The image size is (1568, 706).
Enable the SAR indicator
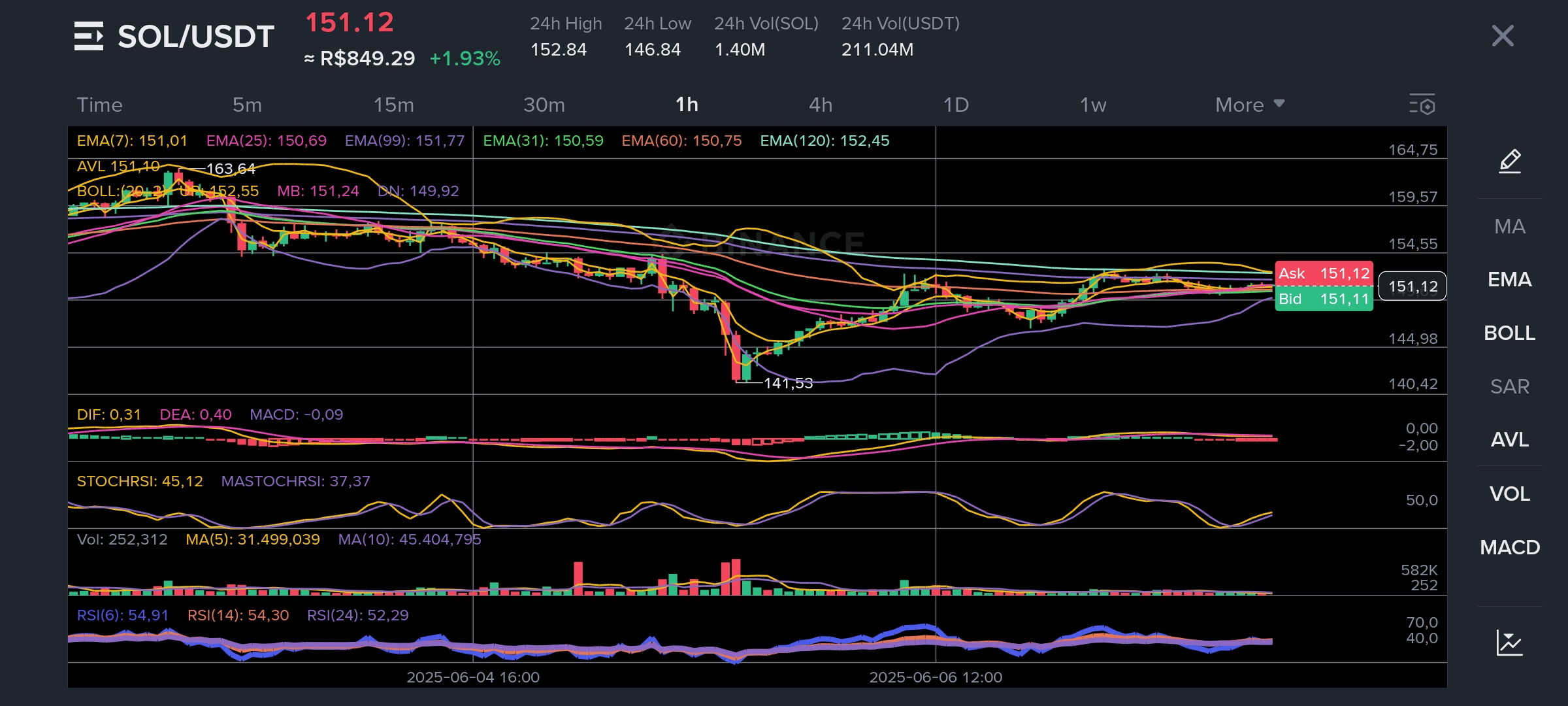click(x=1509, y=387)
